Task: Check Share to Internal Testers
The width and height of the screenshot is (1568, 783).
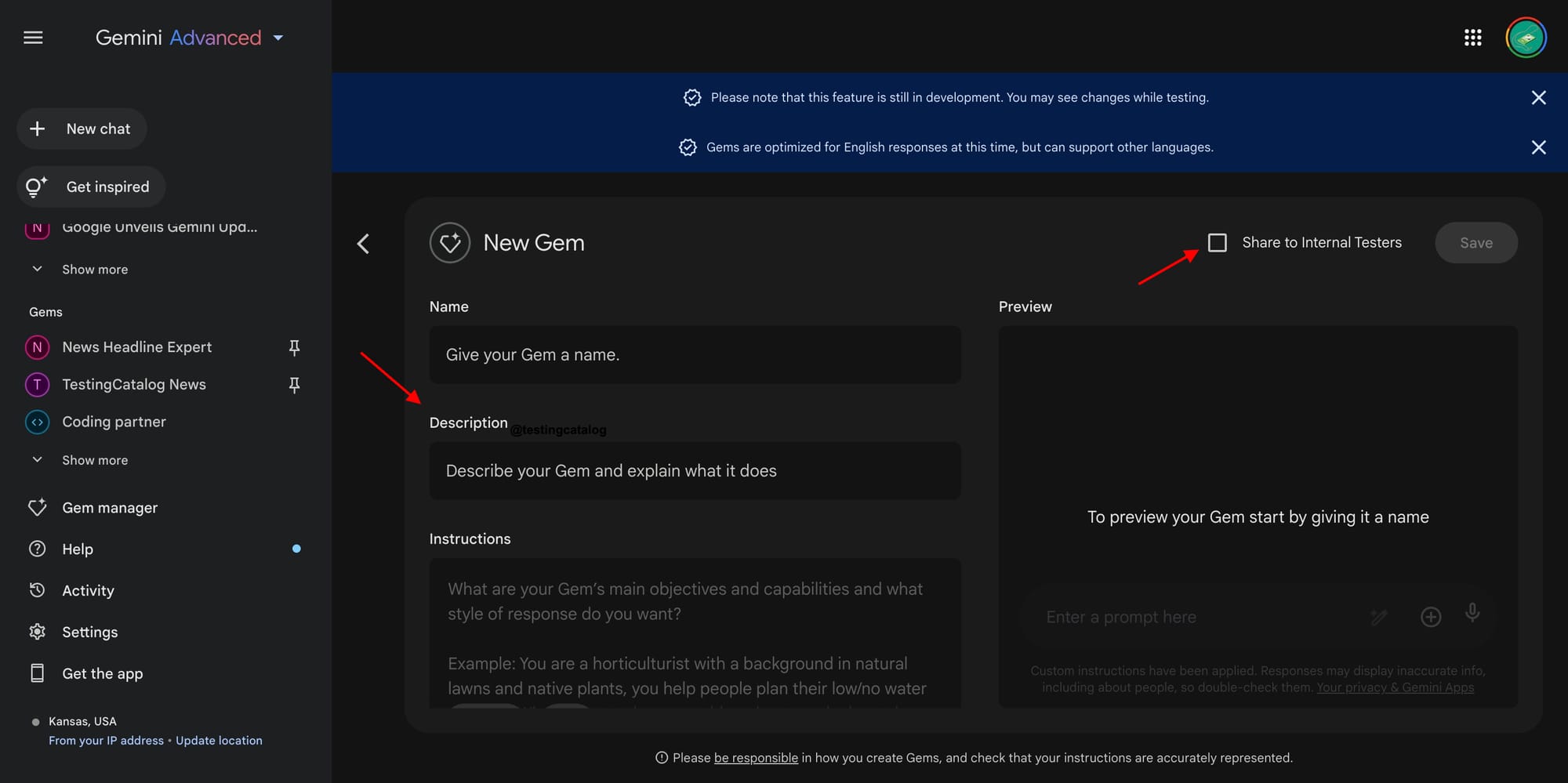Action: [x=1217, y=243]
